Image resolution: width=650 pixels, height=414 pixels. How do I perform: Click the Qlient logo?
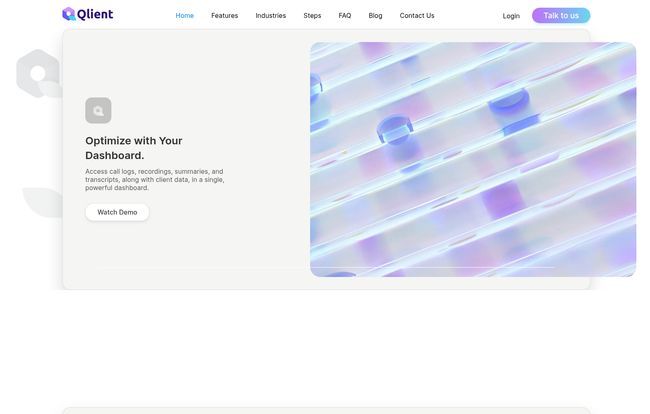(x=87, y=14)
